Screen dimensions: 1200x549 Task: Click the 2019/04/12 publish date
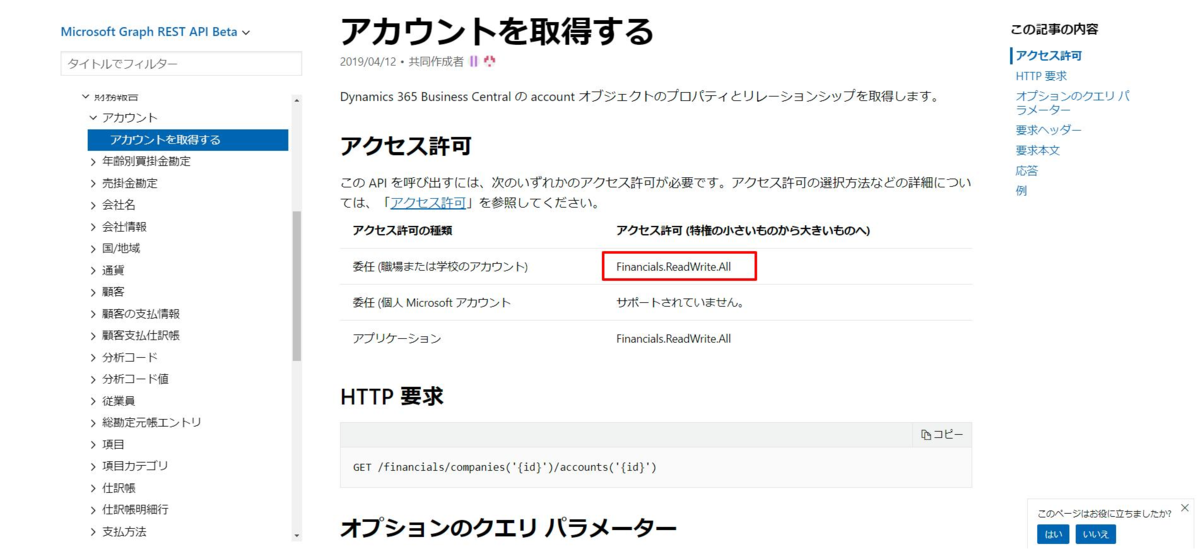(x=367, y=62)
